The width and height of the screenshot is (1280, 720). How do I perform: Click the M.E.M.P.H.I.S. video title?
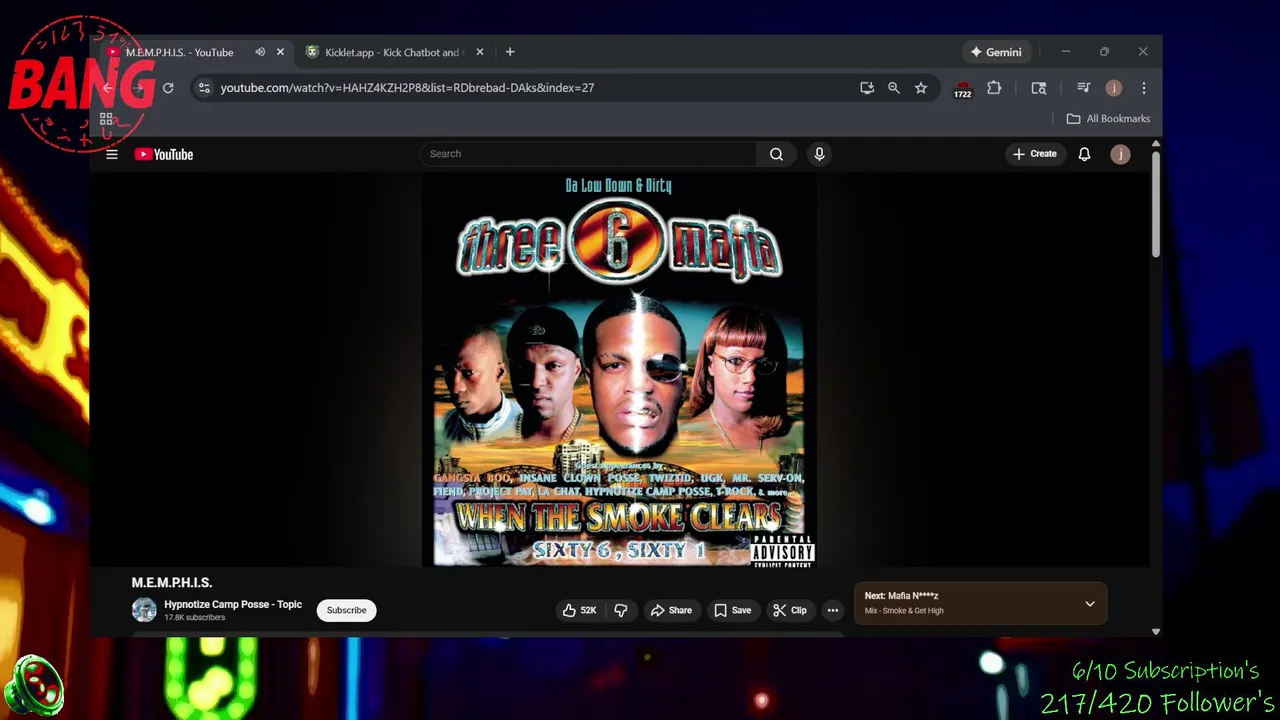click(172, 582)
